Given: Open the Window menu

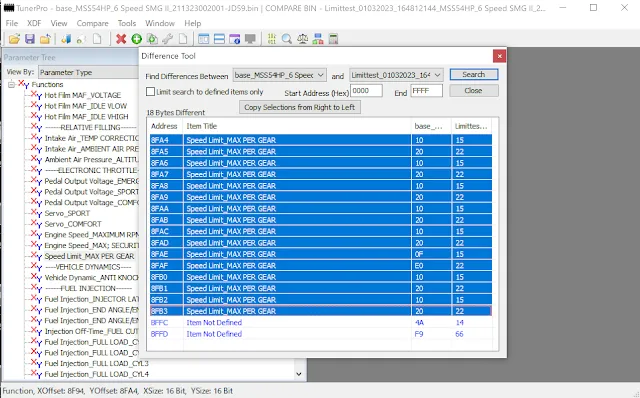Looking at the screenshot, I should click(160, 23).
